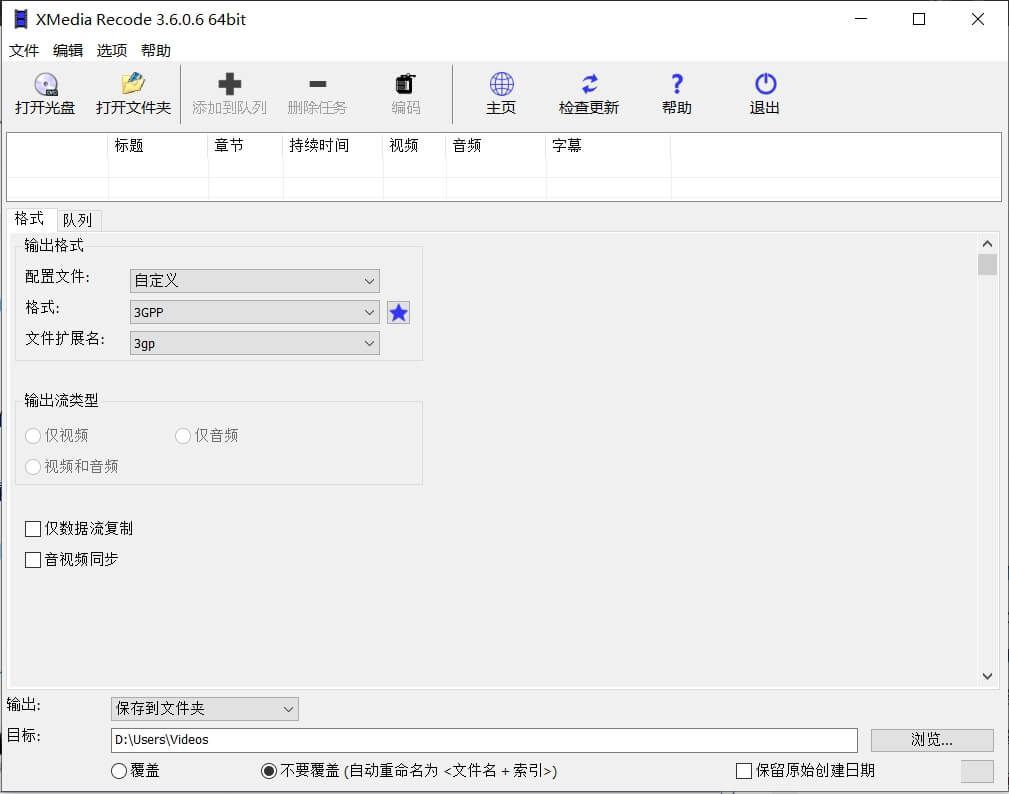
Task: Expand the 格式 dropdown showing 3GPP
Action: [x=255, y=312]
